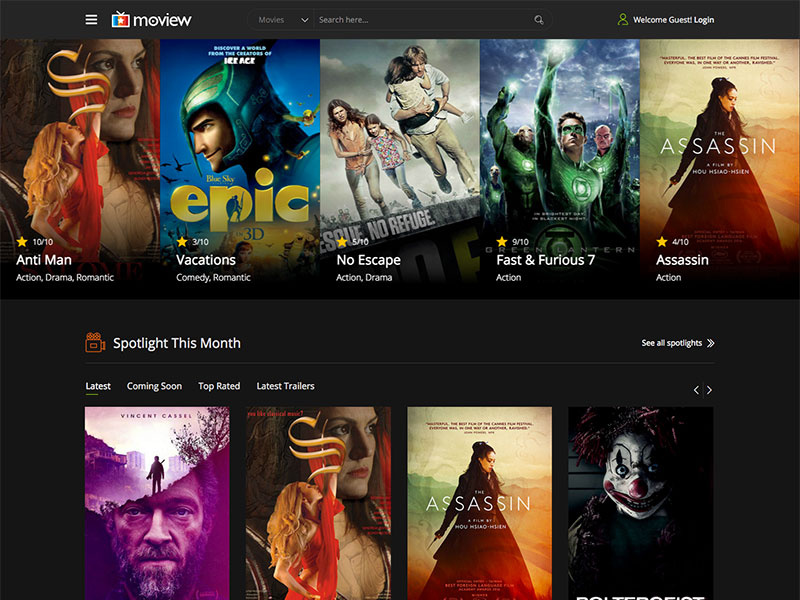
Task: Open the 'Fast & Furious 7' title link
Action: click(546, 260)
